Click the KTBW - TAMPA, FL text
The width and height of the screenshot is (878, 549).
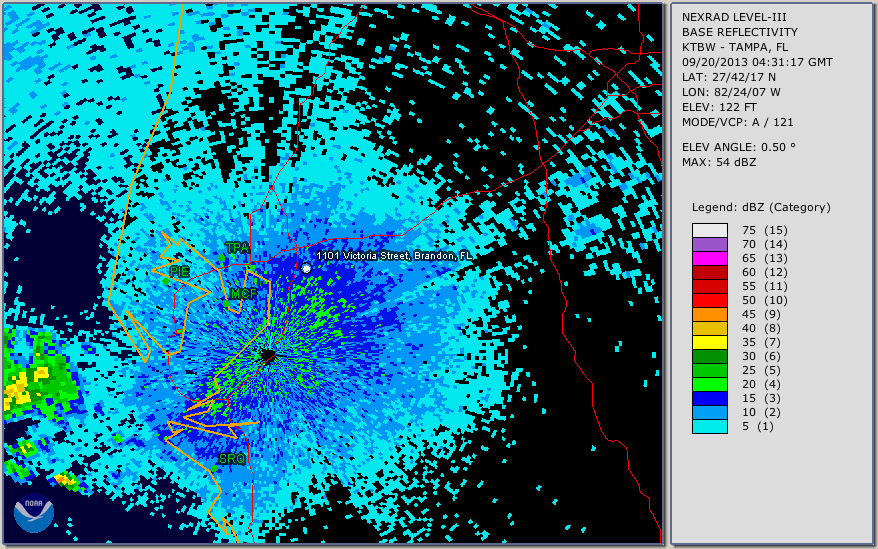click(x=735, y=47)
